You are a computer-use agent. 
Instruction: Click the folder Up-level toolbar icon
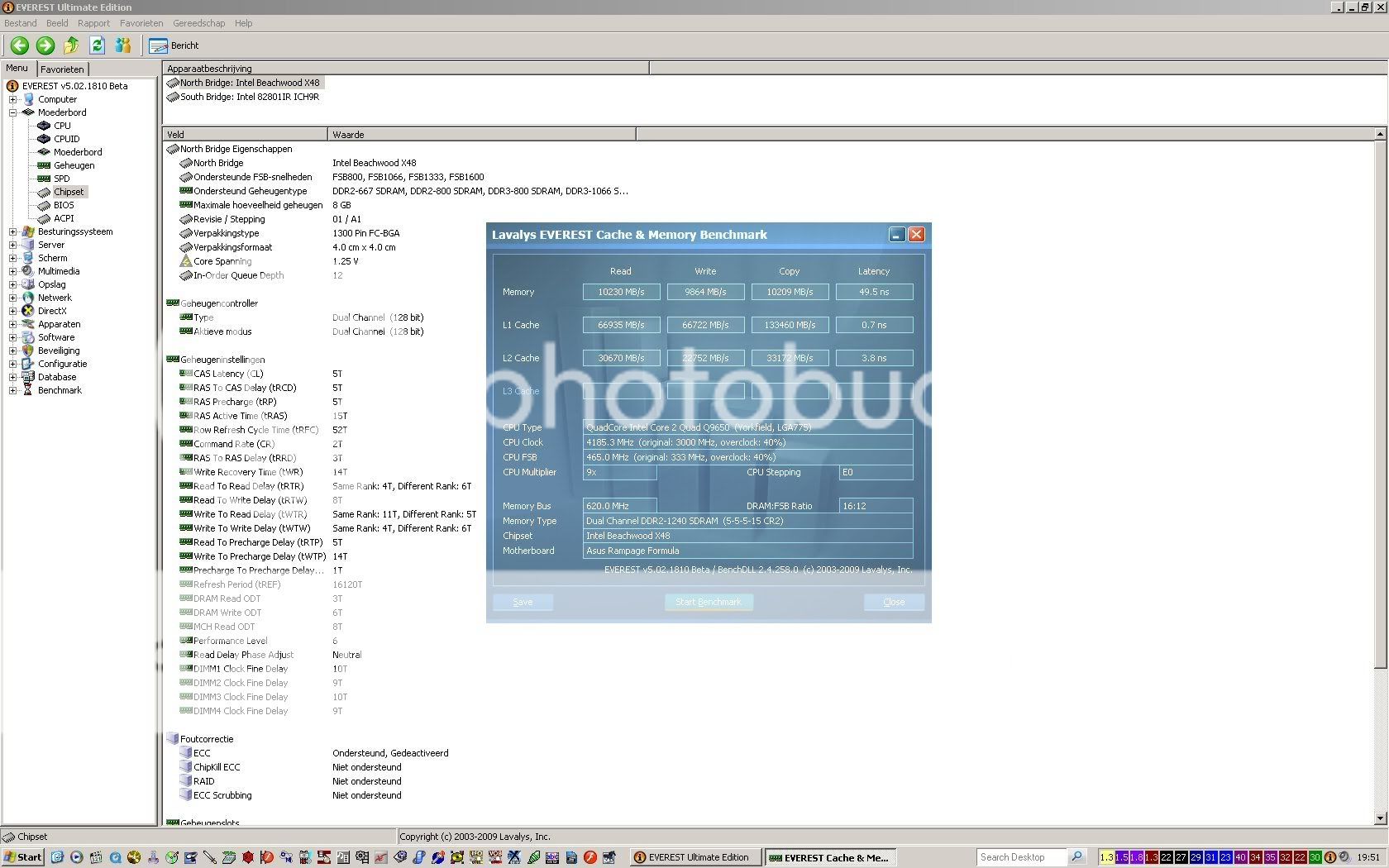tap(71, 45)
